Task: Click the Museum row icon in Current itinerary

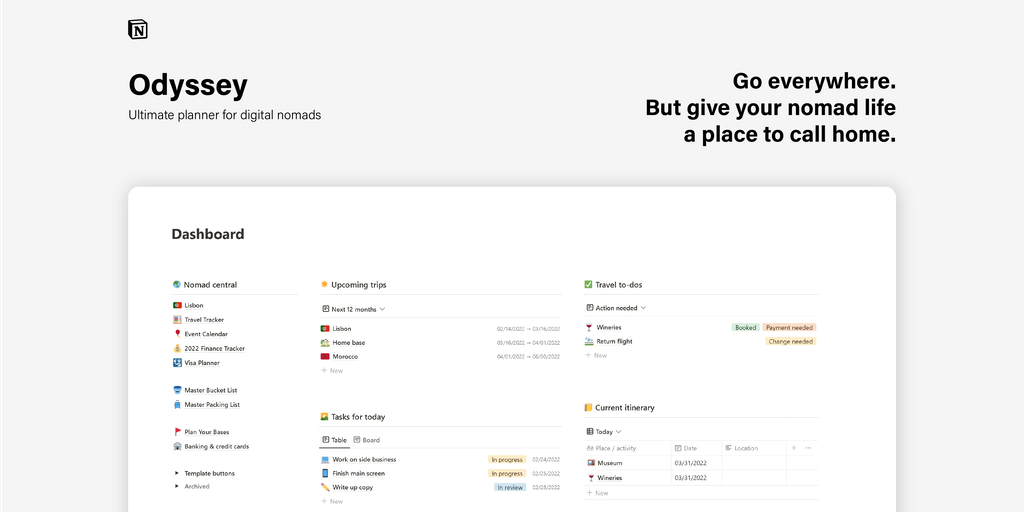Action: point(591,463)
